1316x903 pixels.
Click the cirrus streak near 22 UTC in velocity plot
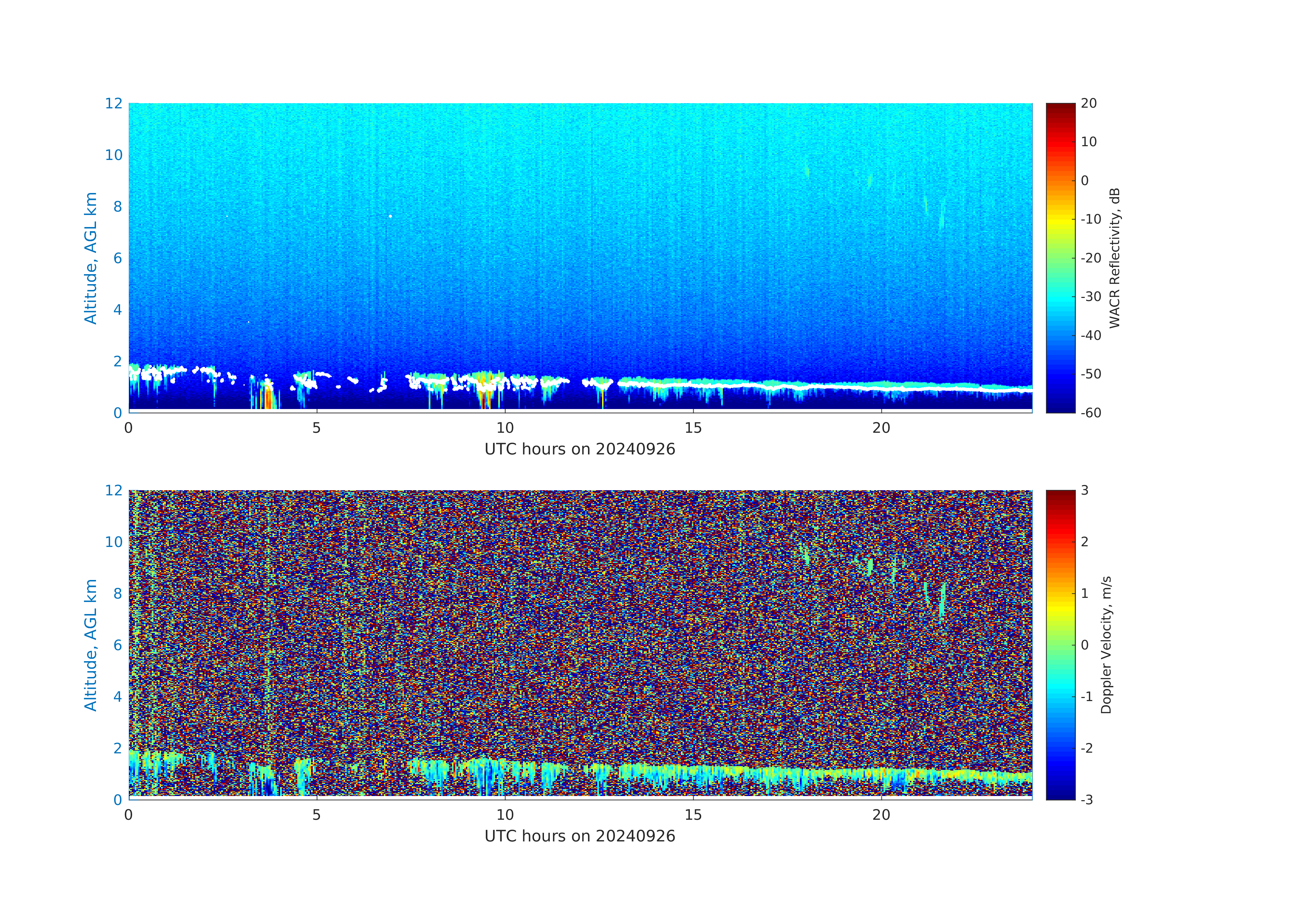point(942,600)
